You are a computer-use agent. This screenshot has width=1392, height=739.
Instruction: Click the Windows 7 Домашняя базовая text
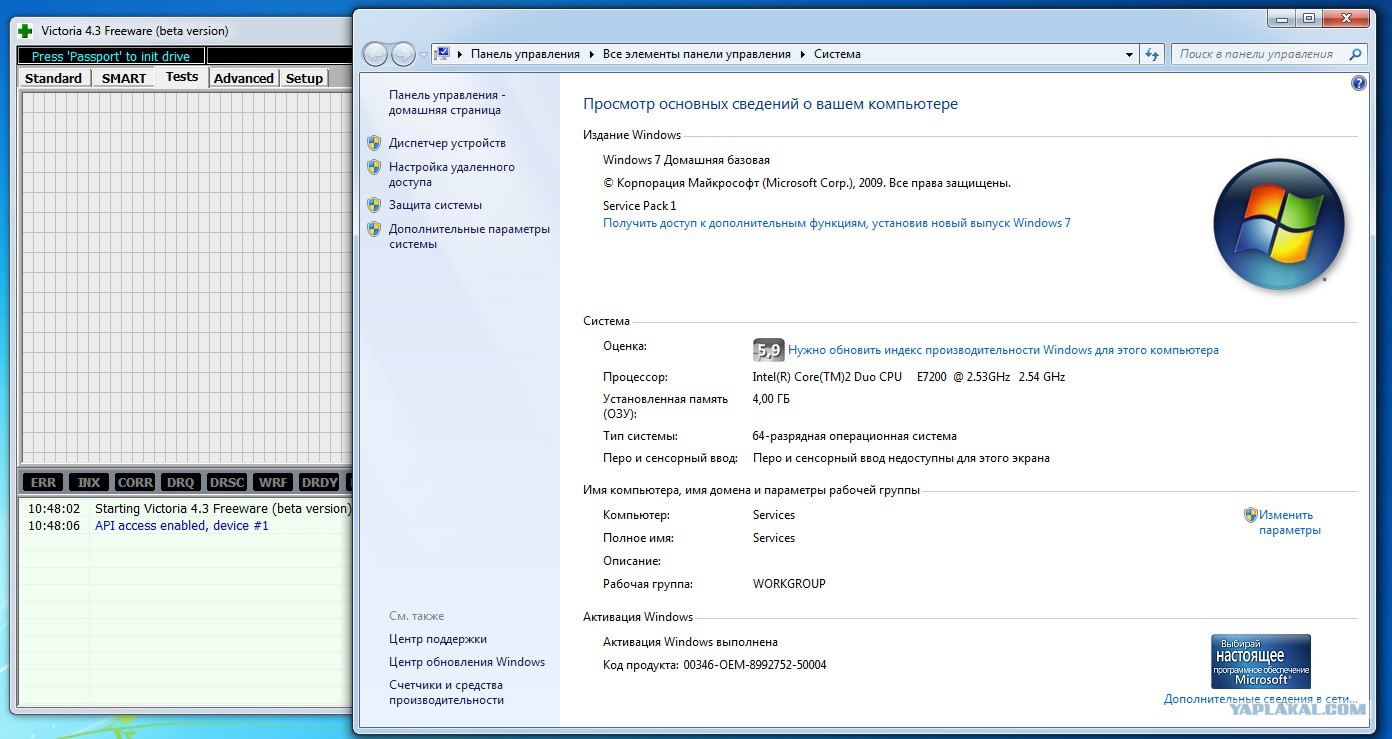point(686,160)
